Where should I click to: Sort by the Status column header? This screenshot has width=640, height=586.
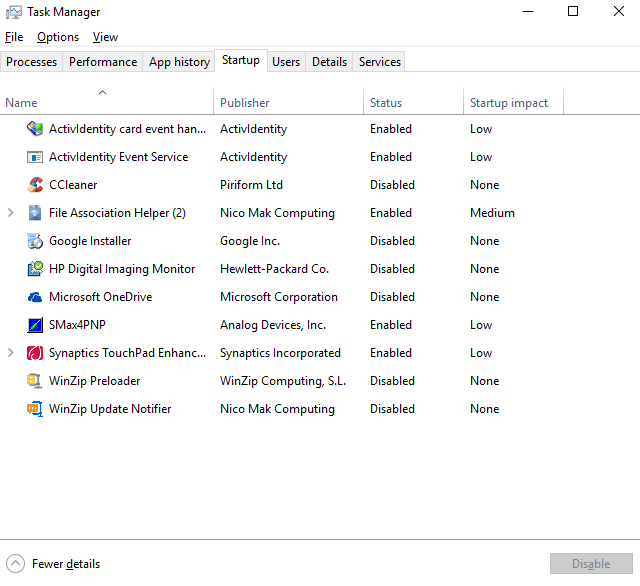[x=413, y=101]
